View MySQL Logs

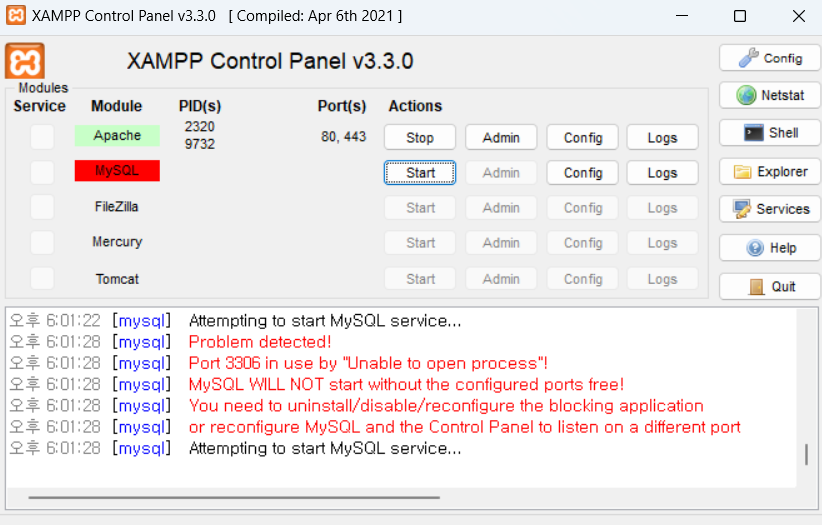[x=663, y=173]
